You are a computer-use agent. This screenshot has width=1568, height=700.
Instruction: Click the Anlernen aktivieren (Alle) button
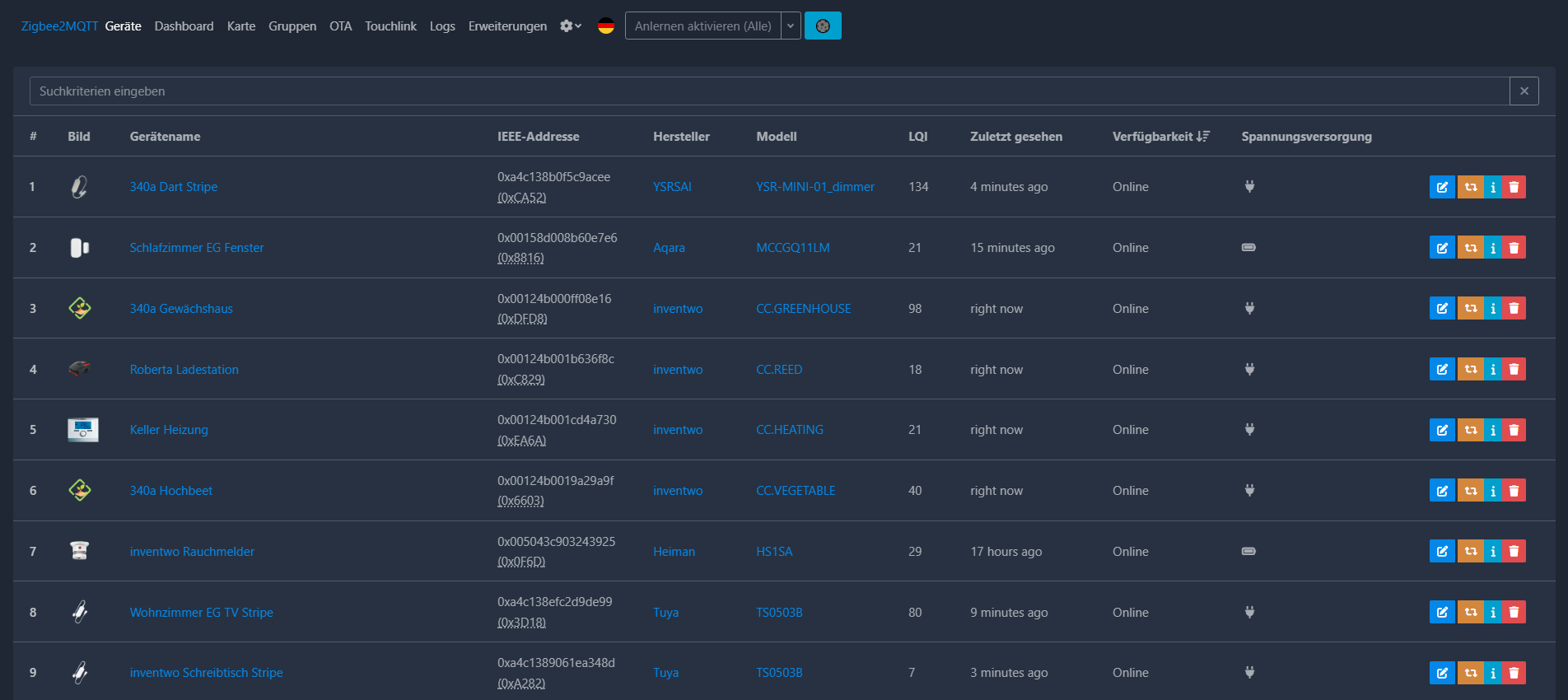(702, 26)
